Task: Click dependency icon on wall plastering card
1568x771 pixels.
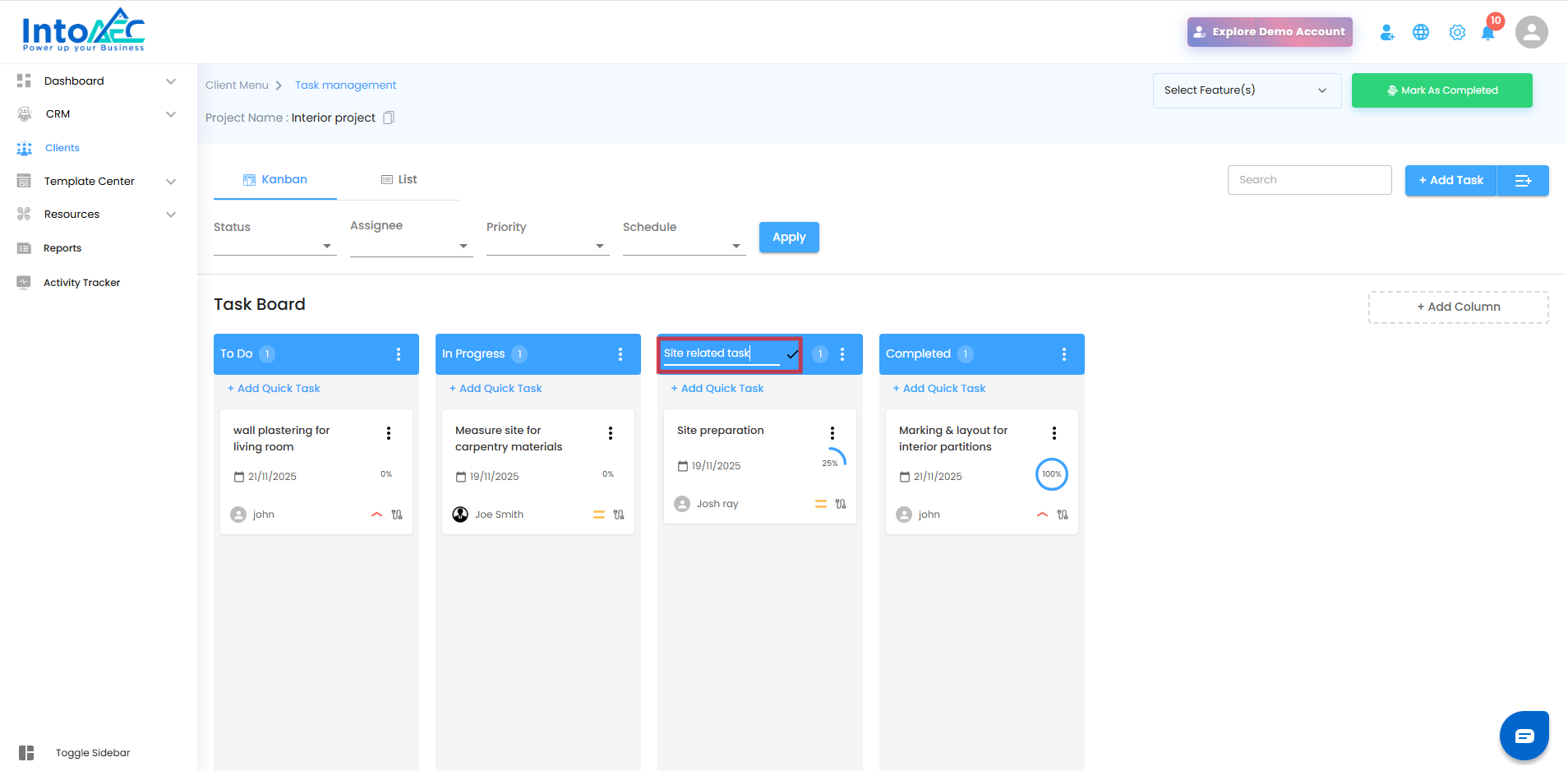Action: (397, 515)
